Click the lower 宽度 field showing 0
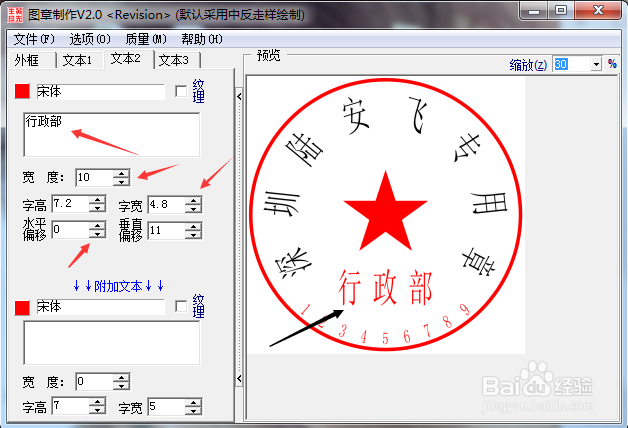Viewport: 628px width, 428px height. (x=95, y=382)
